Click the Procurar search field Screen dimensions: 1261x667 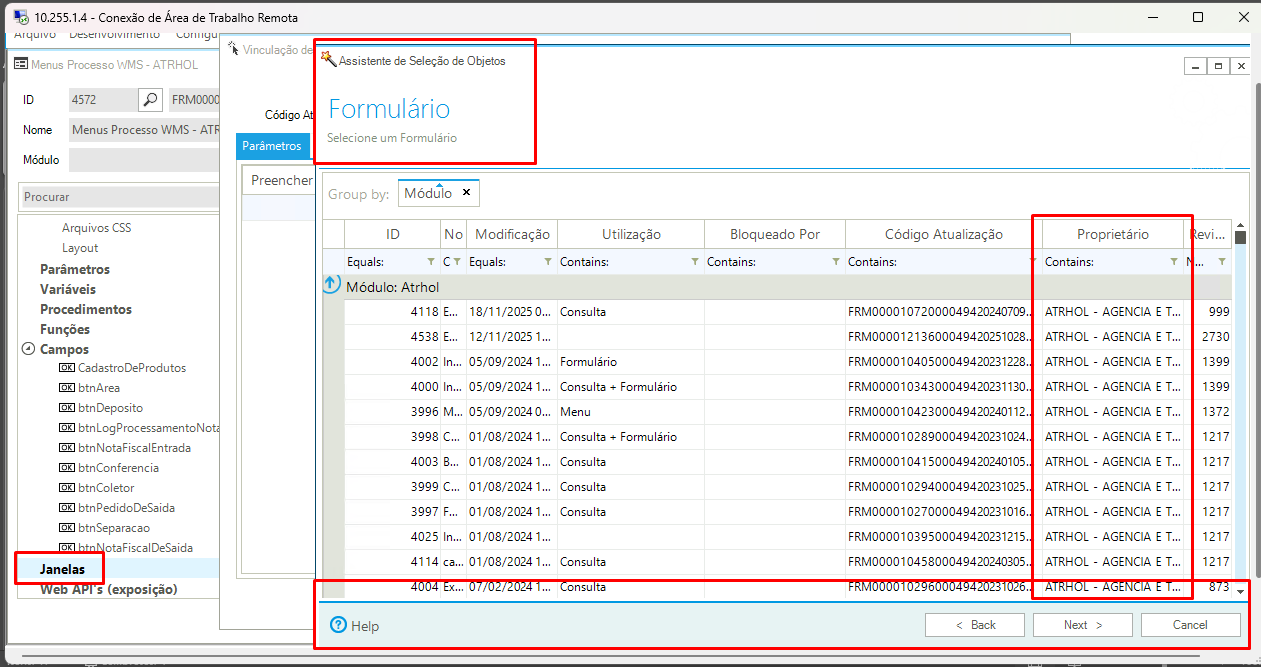(x=120, y=197)
